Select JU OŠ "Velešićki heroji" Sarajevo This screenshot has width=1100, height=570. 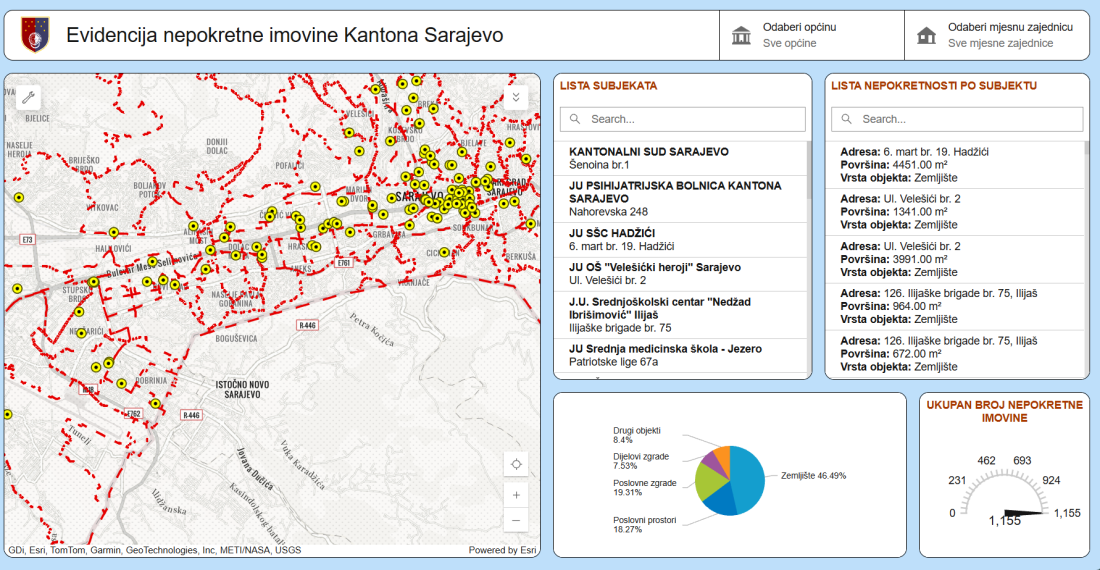pyautogui.click(x=680, y=274)
